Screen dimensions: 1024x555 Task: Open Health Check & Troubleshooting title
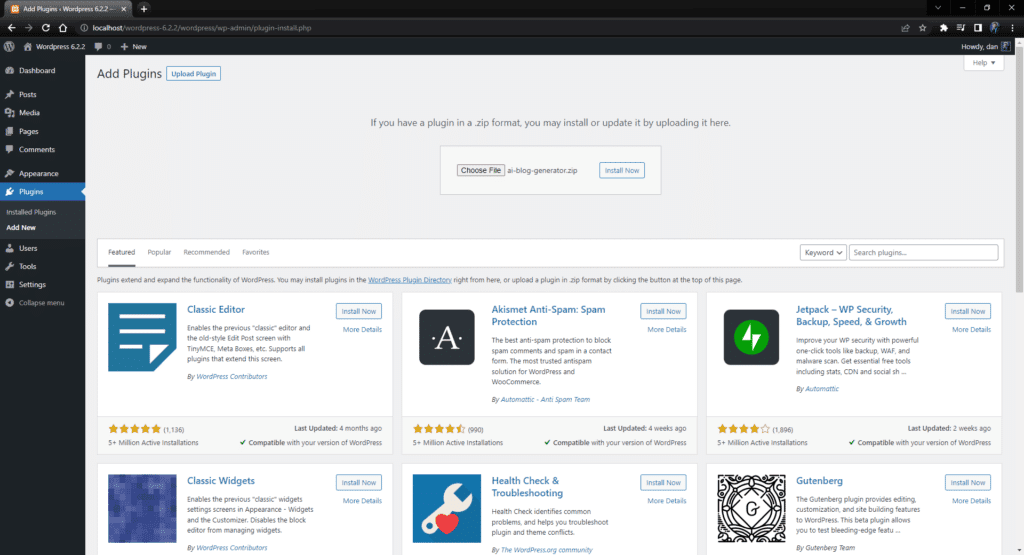(x=527, y=486)
